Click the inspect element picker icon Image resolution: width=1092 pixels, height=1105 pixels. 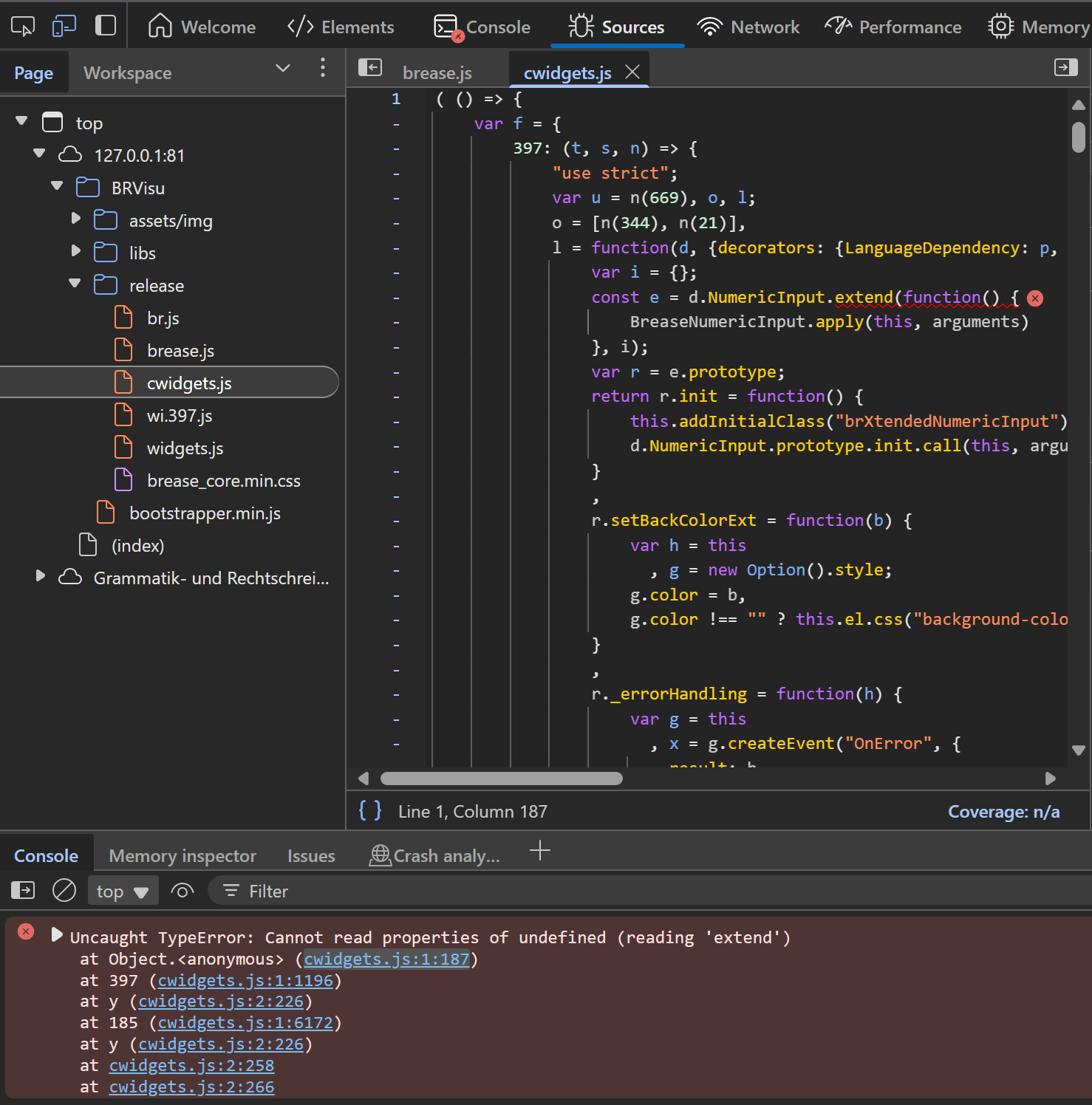point(22,27)
